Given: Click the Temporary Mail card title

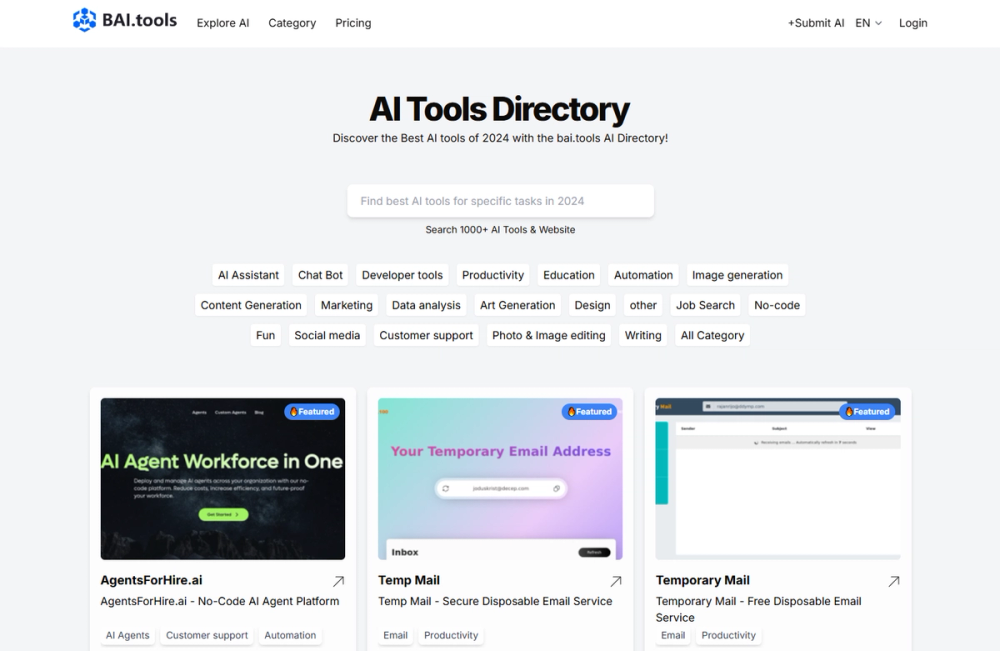Looking at the screenshot, I should tap(703, 580).
